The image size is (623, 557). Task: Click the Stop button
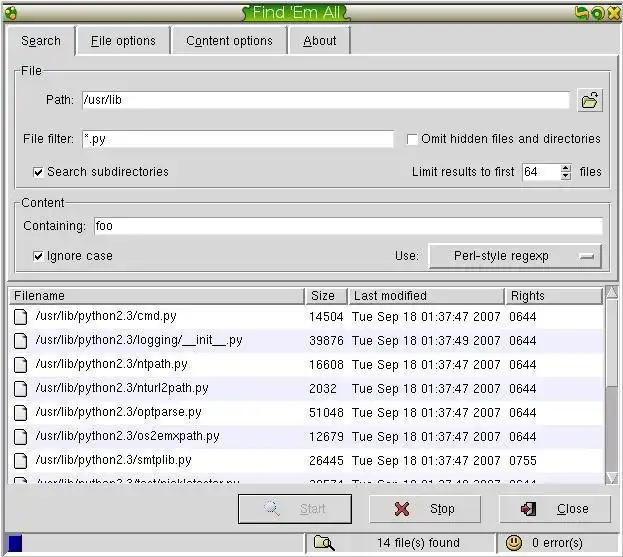tap(425, 509)
